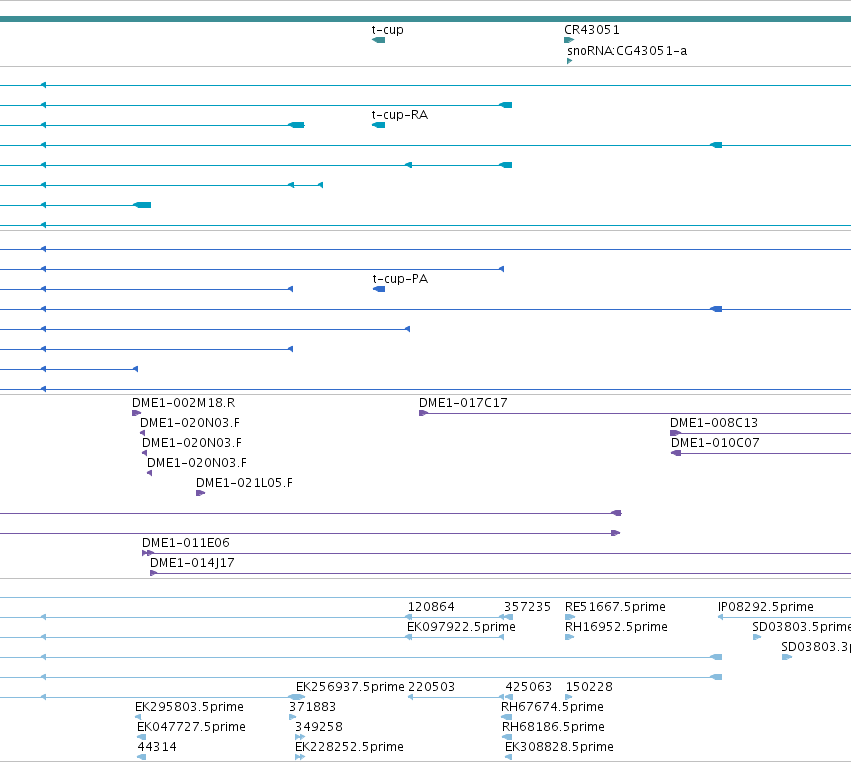851x762 pixels.
Task: Select the DME1-021L05.F clone label
Action: 244,482
